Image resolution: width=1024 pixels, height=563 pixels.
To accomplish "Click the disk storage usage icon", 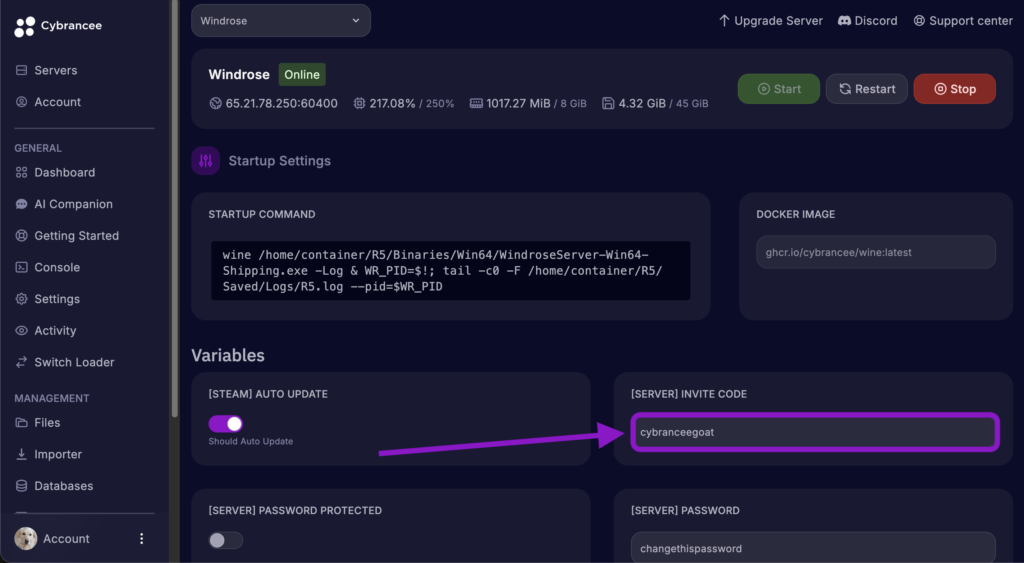I will [x=608, y=103].
